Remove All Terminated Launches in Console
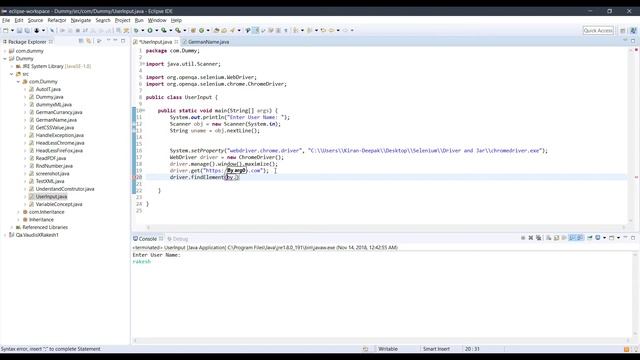Image resolution: width=640 pixels, height=360 pixels. [539, 238]
